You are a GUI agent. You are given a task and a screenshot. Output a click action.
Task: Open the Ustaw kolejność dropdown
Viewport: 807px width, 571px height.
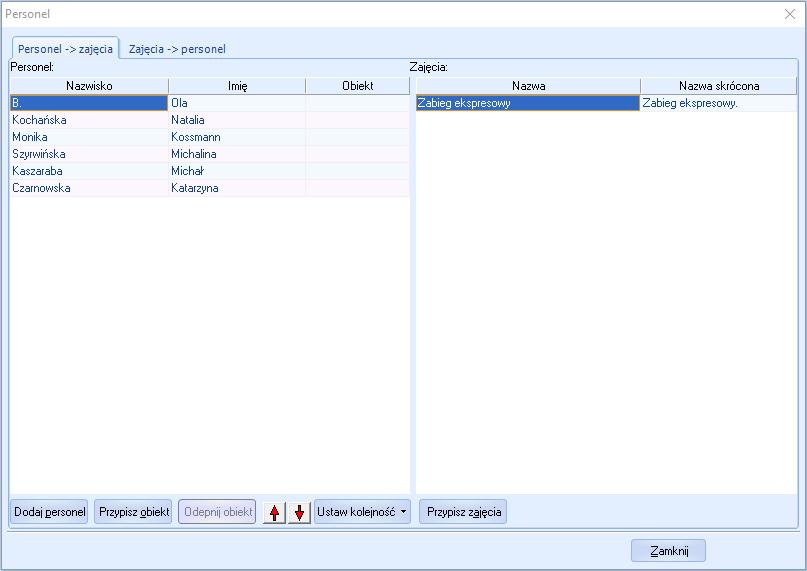(x=362, y=512)
